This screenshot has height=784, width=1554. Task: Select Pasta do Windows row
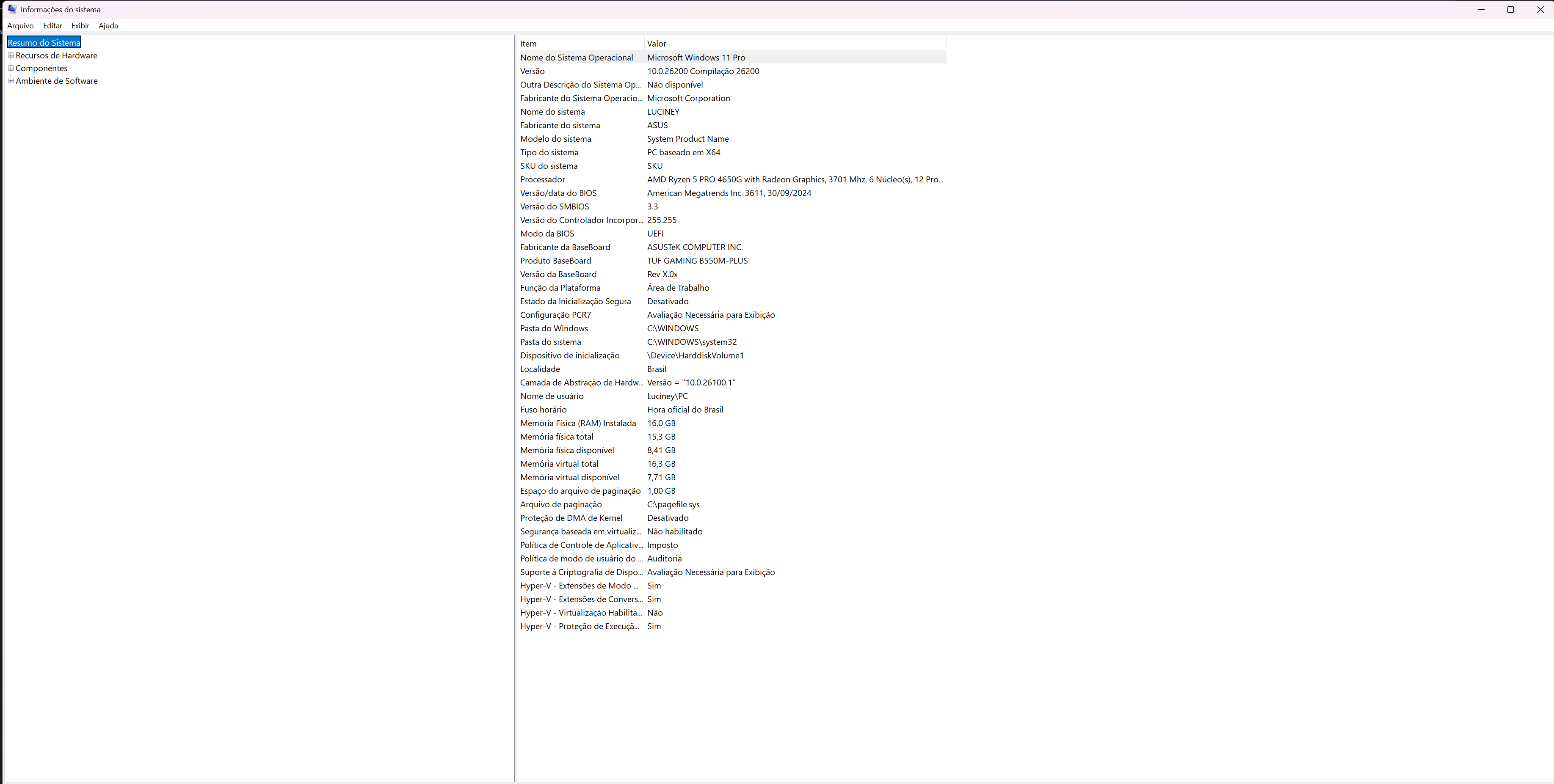tap(732, 329)
